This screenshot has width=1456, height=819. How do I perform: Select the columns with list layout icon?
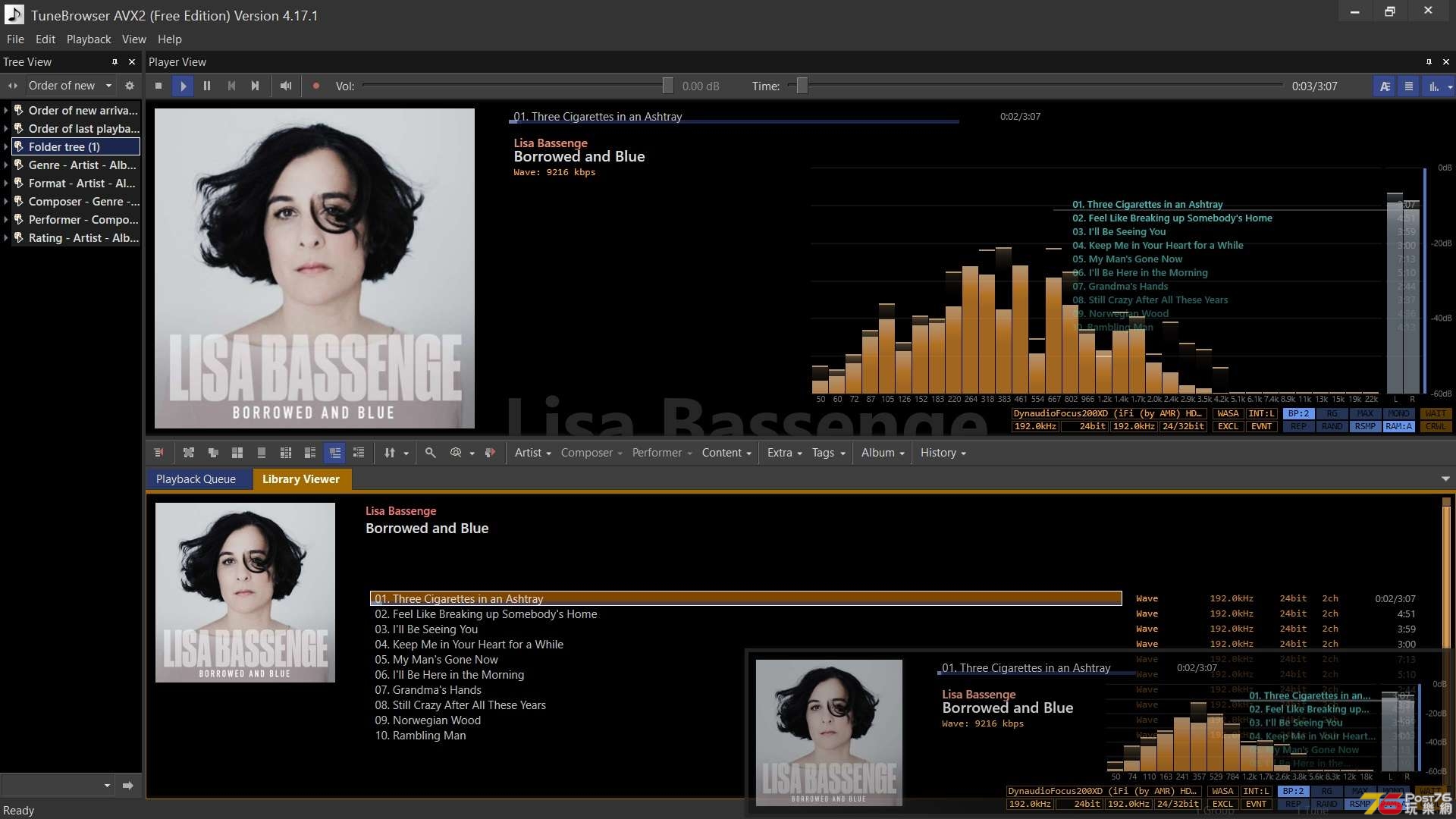pos(286,453)
